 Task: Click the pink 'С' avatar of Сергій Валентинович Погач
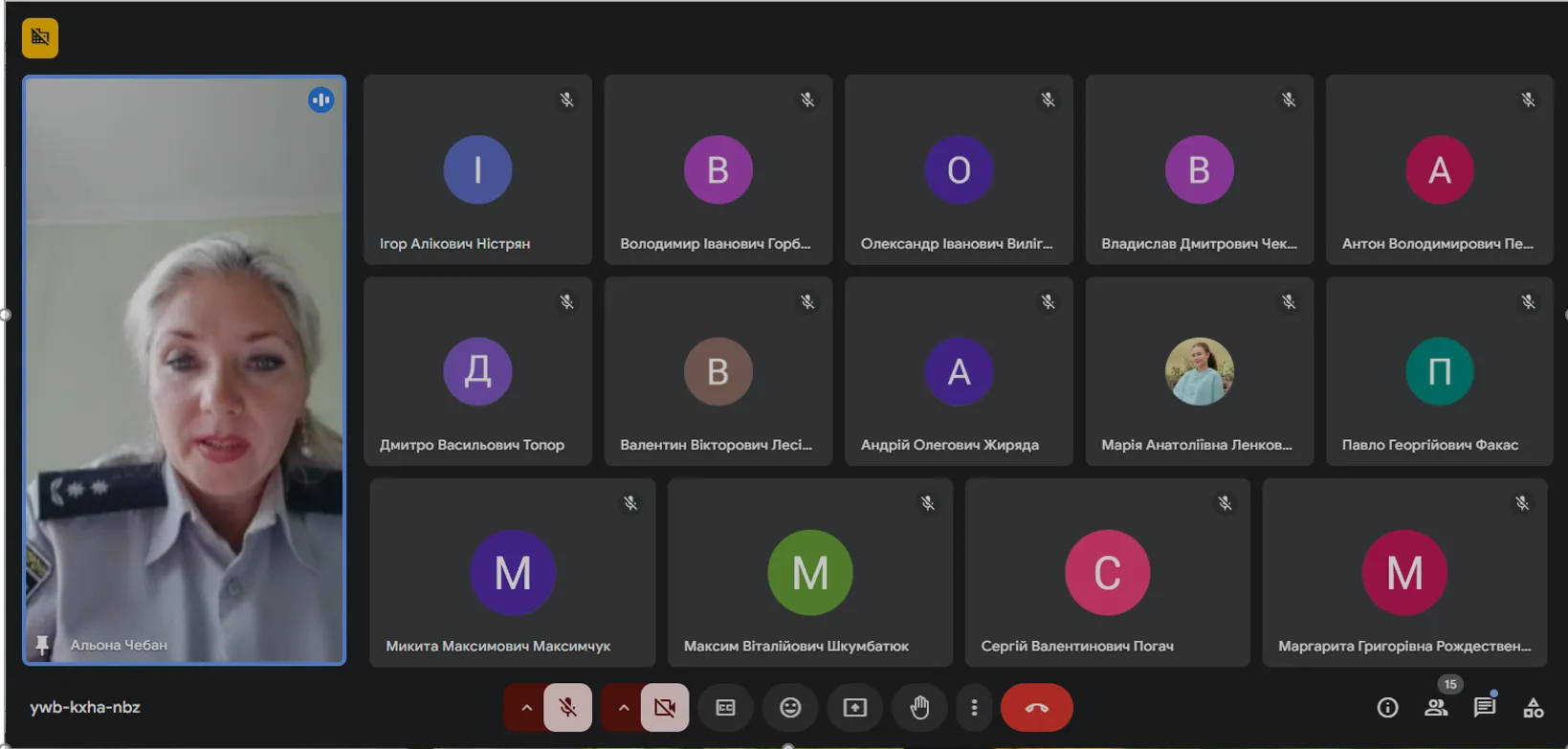click(1108, 572)
